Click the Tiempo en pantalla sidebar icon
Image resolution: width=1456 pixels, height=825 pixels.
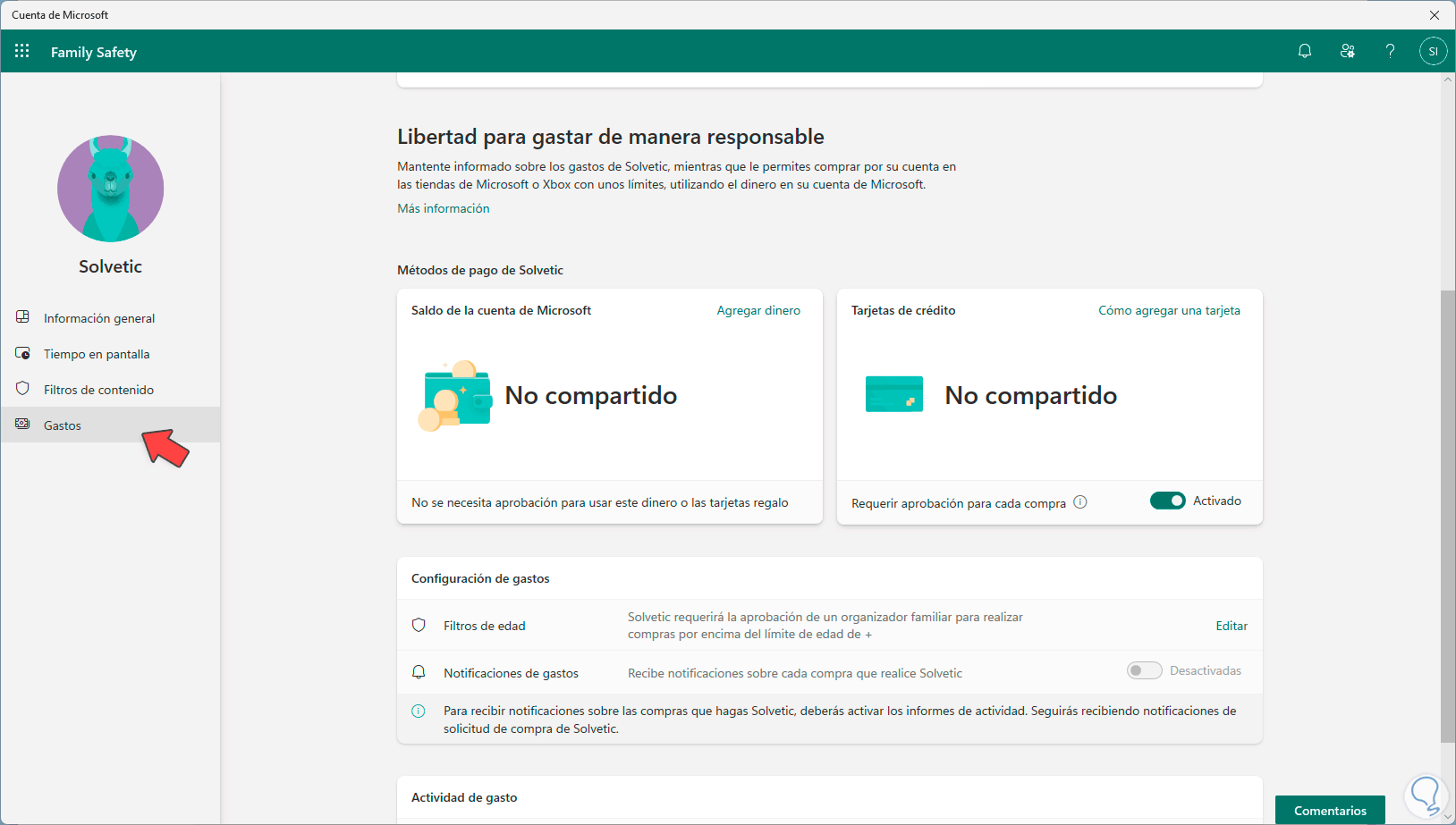click(23, 353)
